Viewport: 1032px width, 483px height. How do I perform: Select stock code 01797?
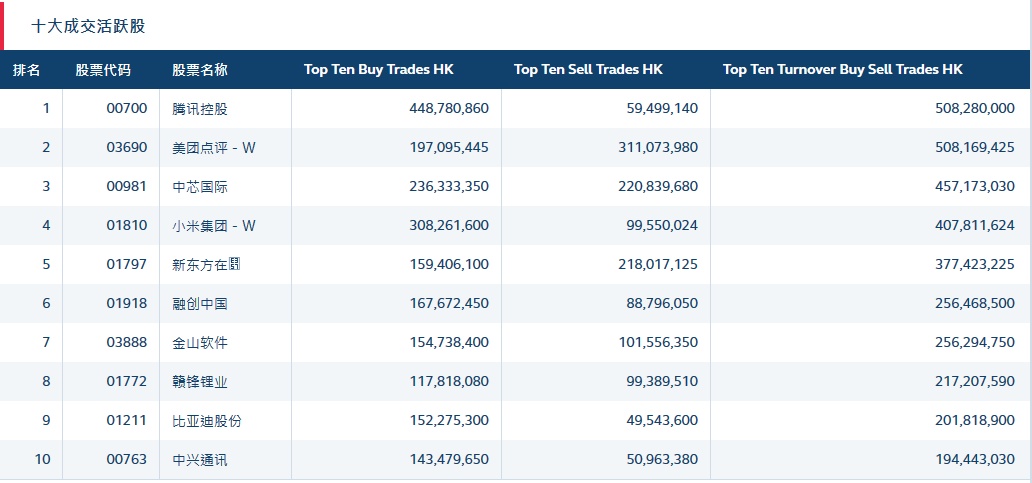[x=126, y=265]
